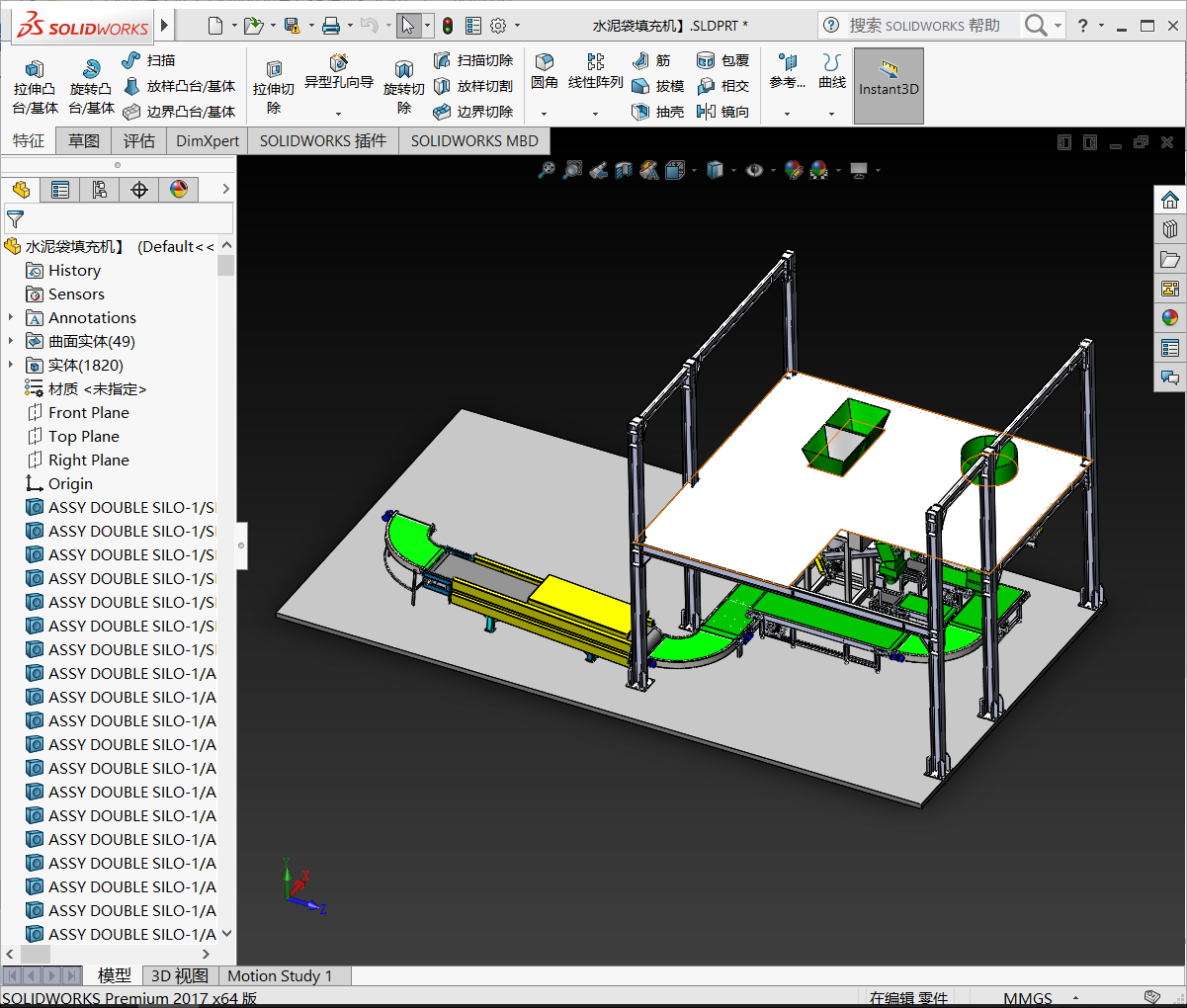1187x1008 pixels.
Task: Toggle the Instant3D button
Action: pyautogui.click(x=889, y=87)
